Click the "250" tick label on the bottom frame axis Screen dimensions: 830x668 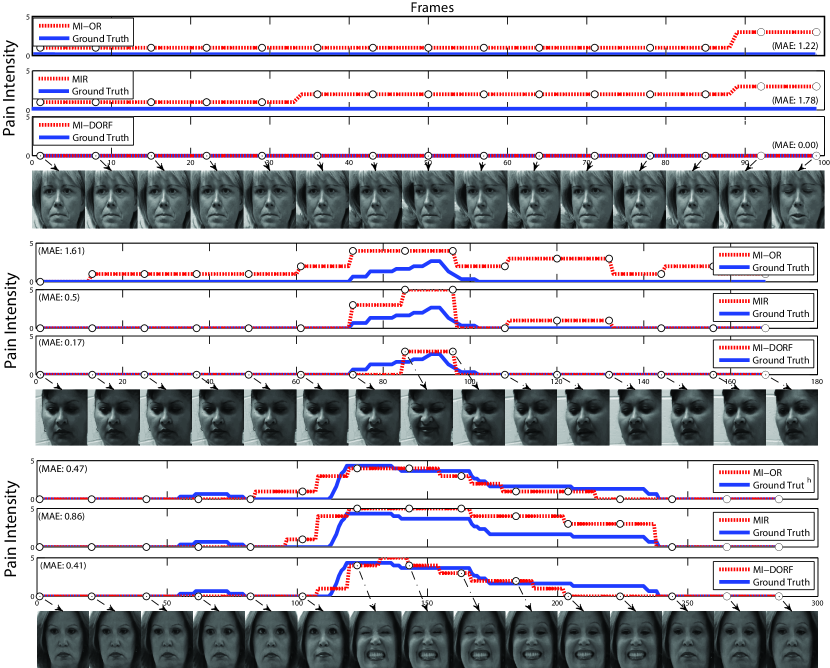pyautogui.click(x=687, y=603)
